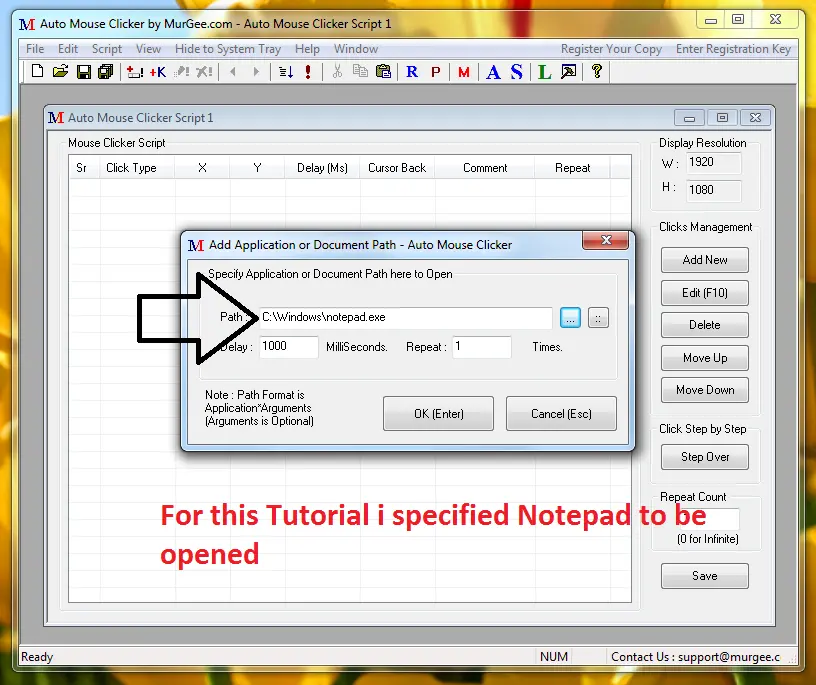This screenshot has height=685, width=816.
Task: Open the View menu
Action: point(148,49)
